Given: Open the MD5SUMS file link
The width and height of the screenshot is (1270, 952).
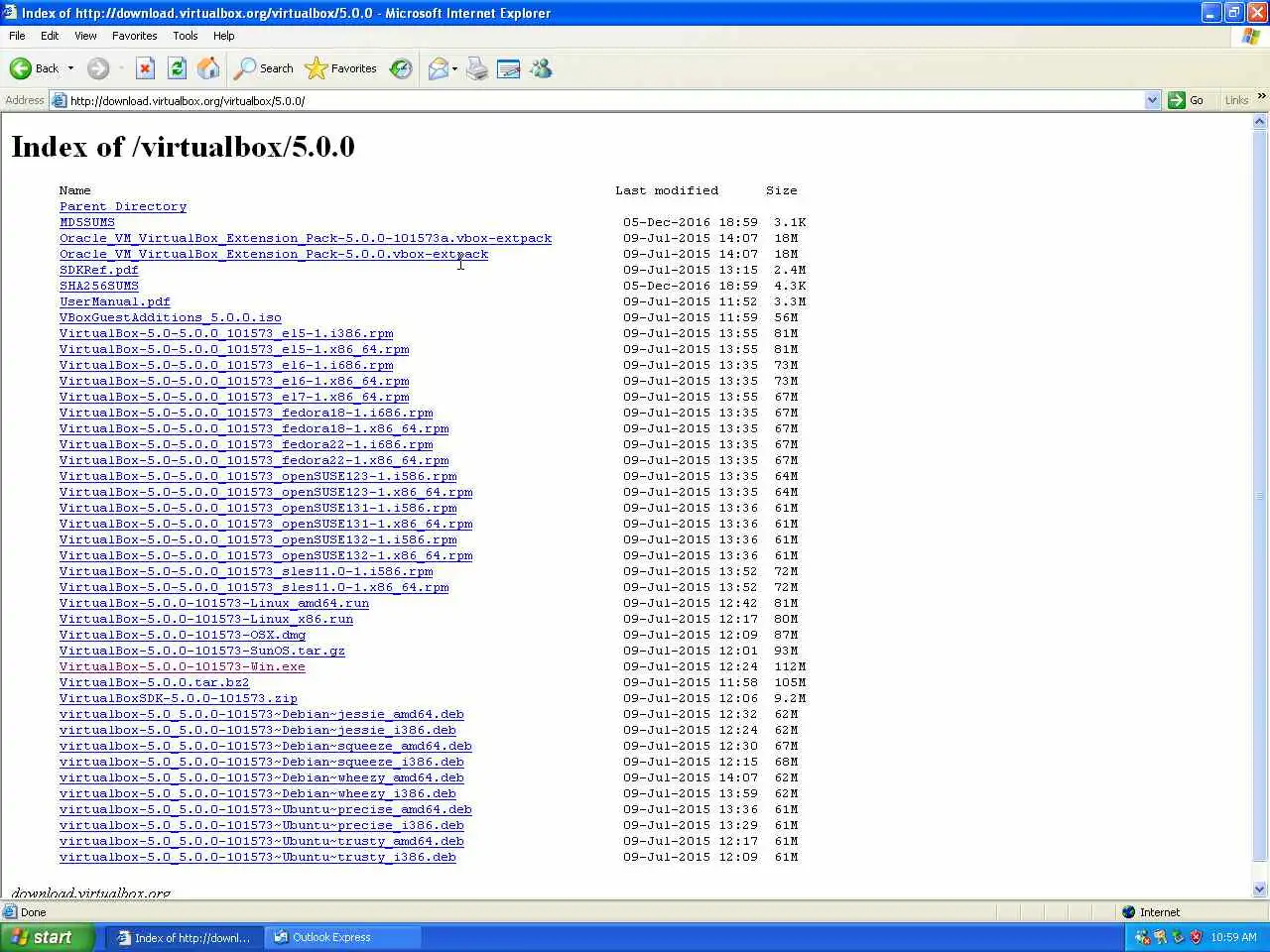Looking at the screenshot, I should [87, 222].
